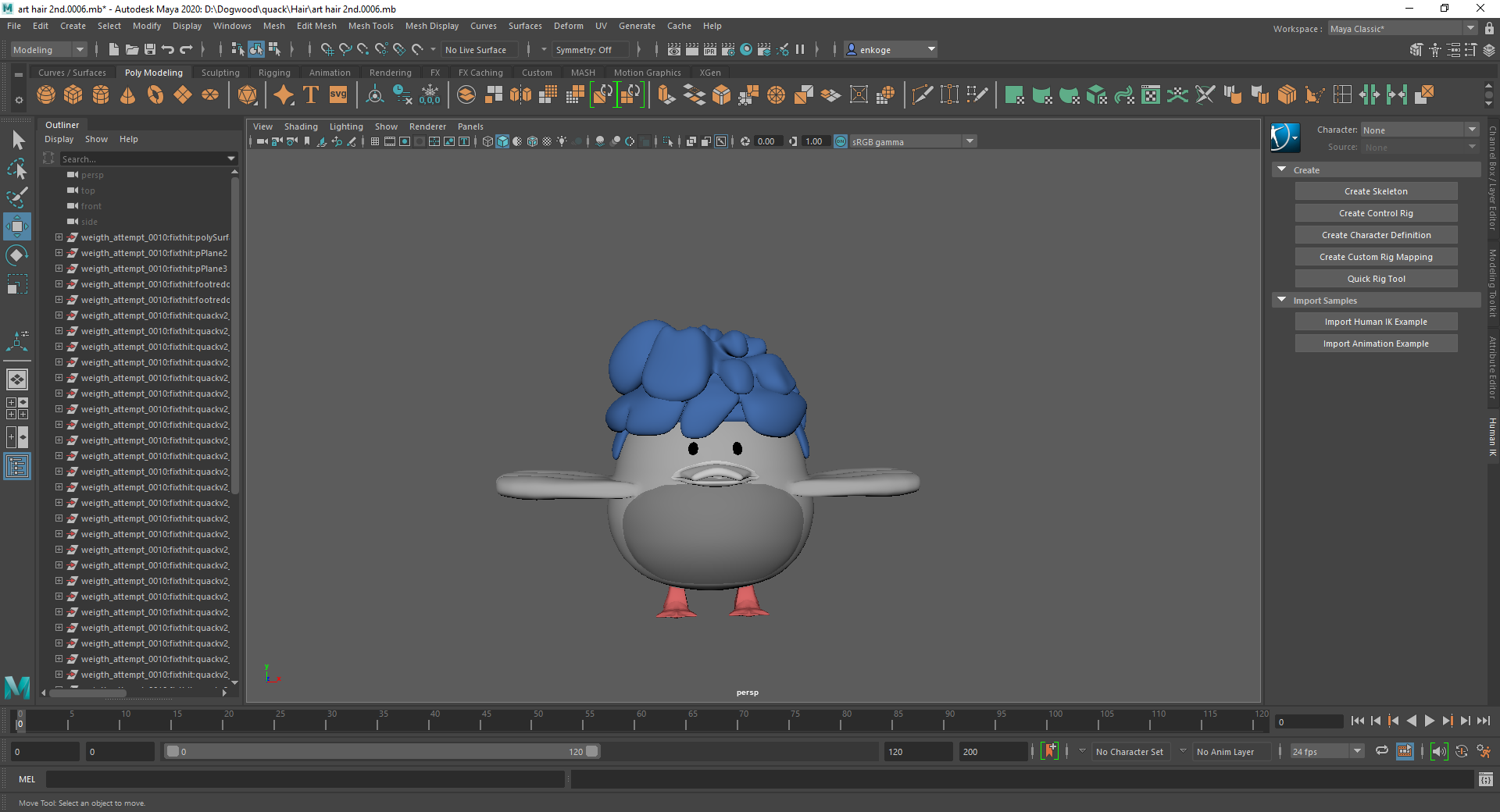This screenshot has width=1500, height=812.
Task: Select the arrow Select tool
Action: [x=17, y=140]
